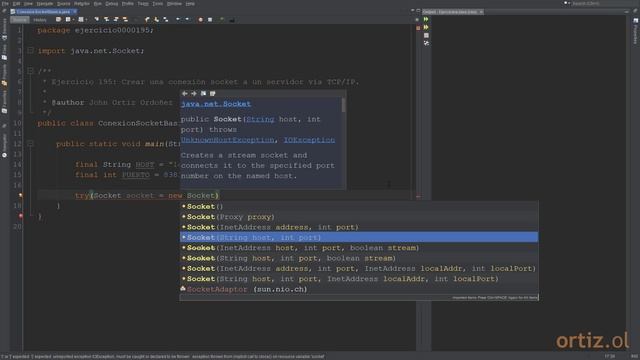Click the Output settings icon below Stop
The image size is (640, 360).
click(x=426, y=43)
